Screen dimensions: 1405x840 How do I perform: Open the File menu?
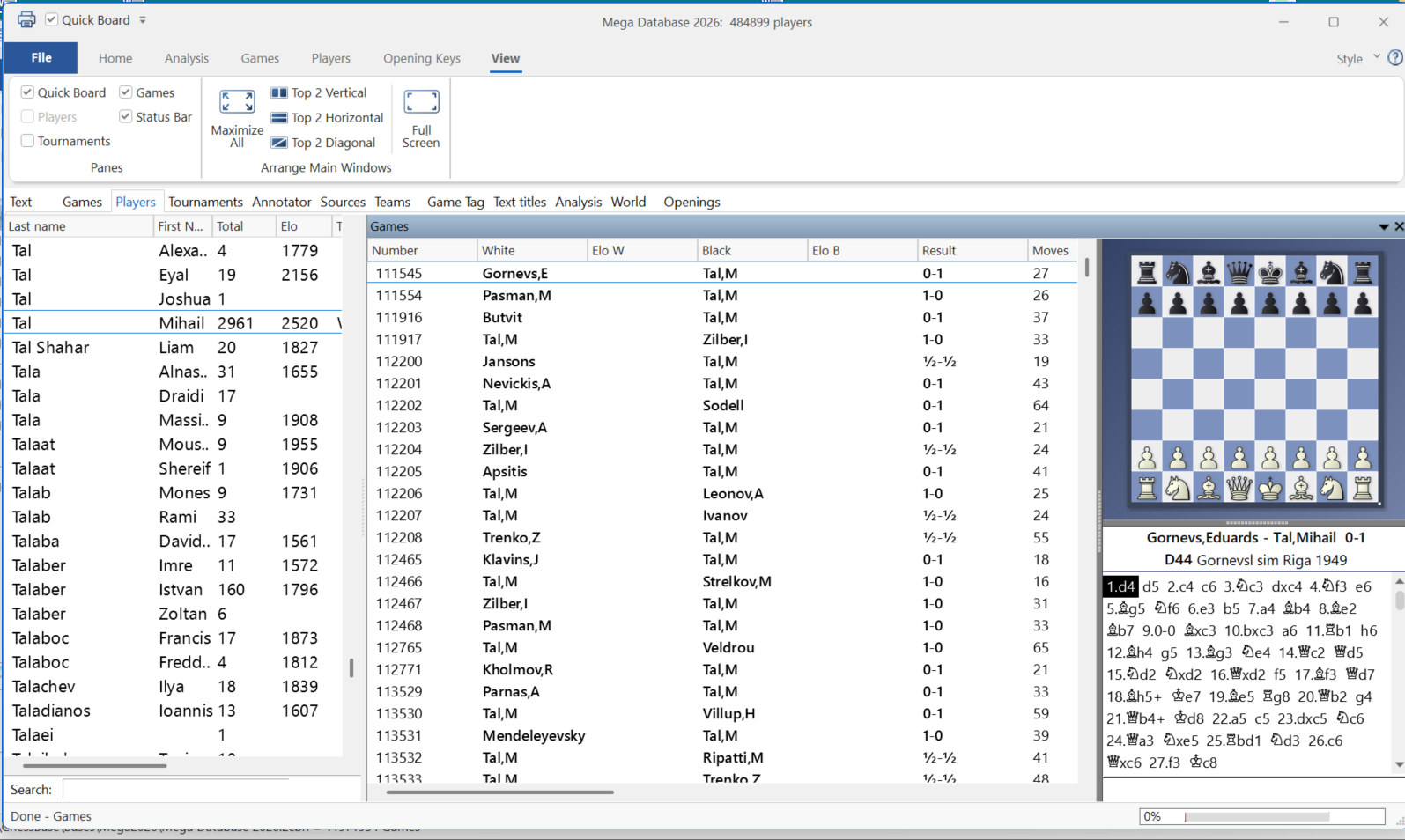click(x=41, y=58)
